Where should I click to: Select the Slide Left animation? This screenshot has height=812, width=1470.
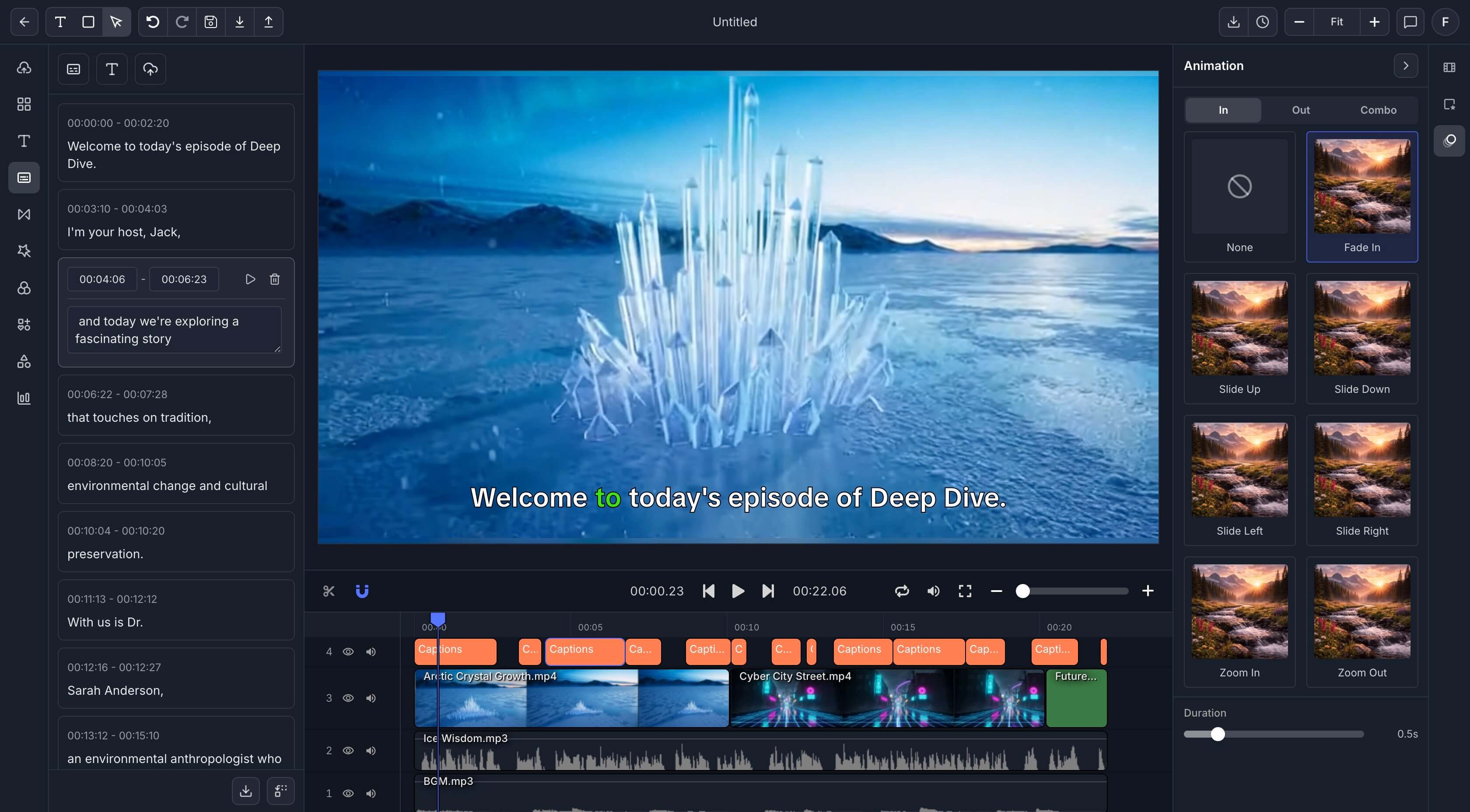pyautogui.click(x=1239, y=480)
